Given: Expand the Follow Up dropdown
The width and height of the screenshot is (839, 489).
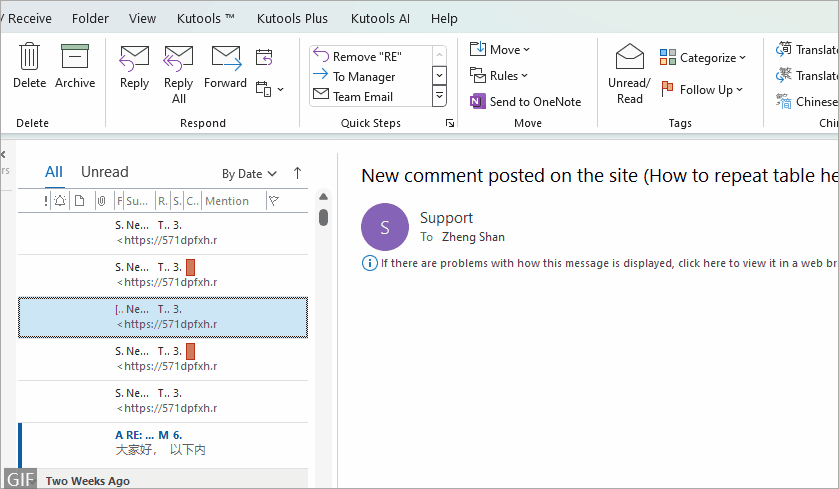Looking at the screenshot, I should [701, 89].
